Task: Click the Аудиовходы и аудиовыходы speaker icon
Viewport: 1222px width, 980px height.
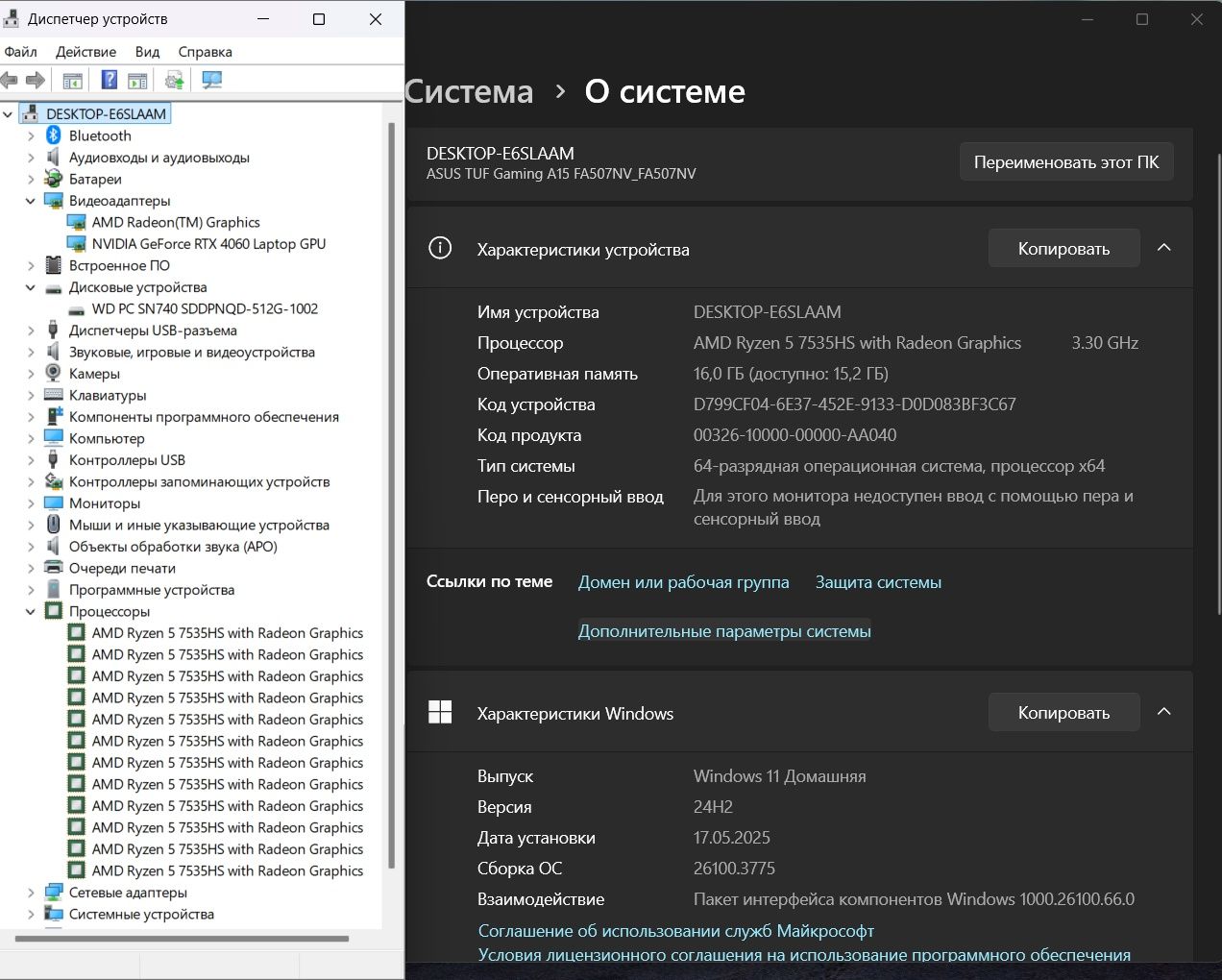Action: (54, 158)
